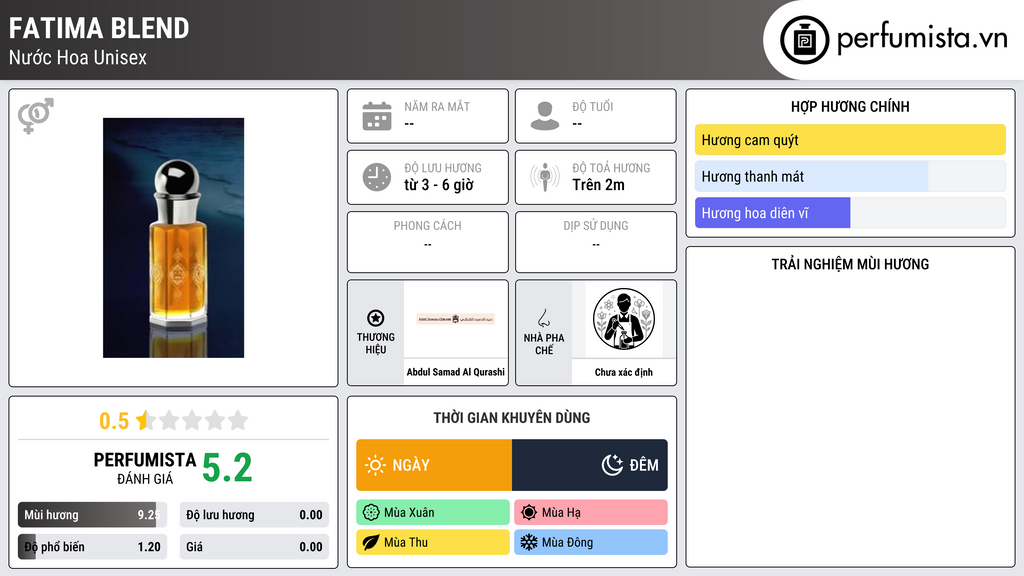Click the perfumista.vn site name
This screenshot has height=576, width=1024.
click(922, 39)
